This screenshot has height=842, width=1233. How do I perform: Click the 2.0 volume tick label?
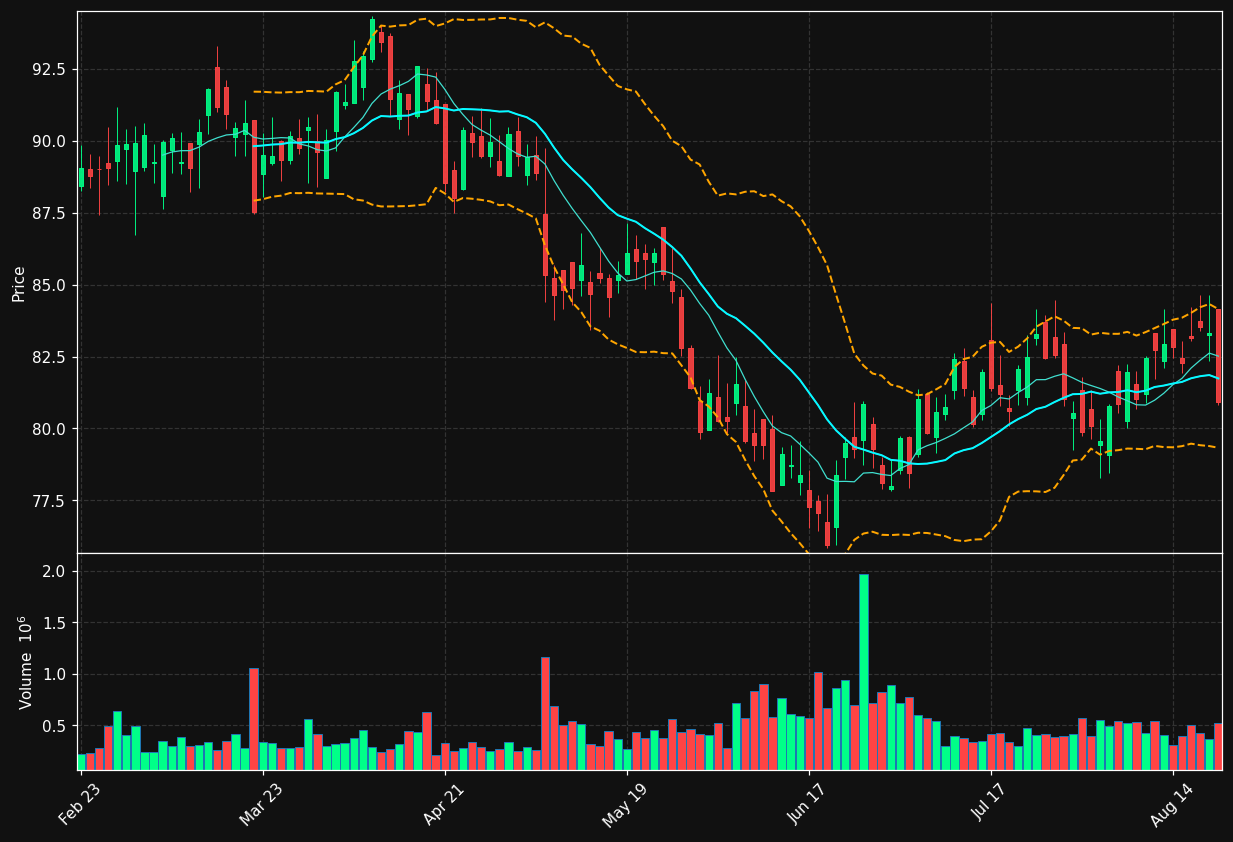tap(54, 572)
